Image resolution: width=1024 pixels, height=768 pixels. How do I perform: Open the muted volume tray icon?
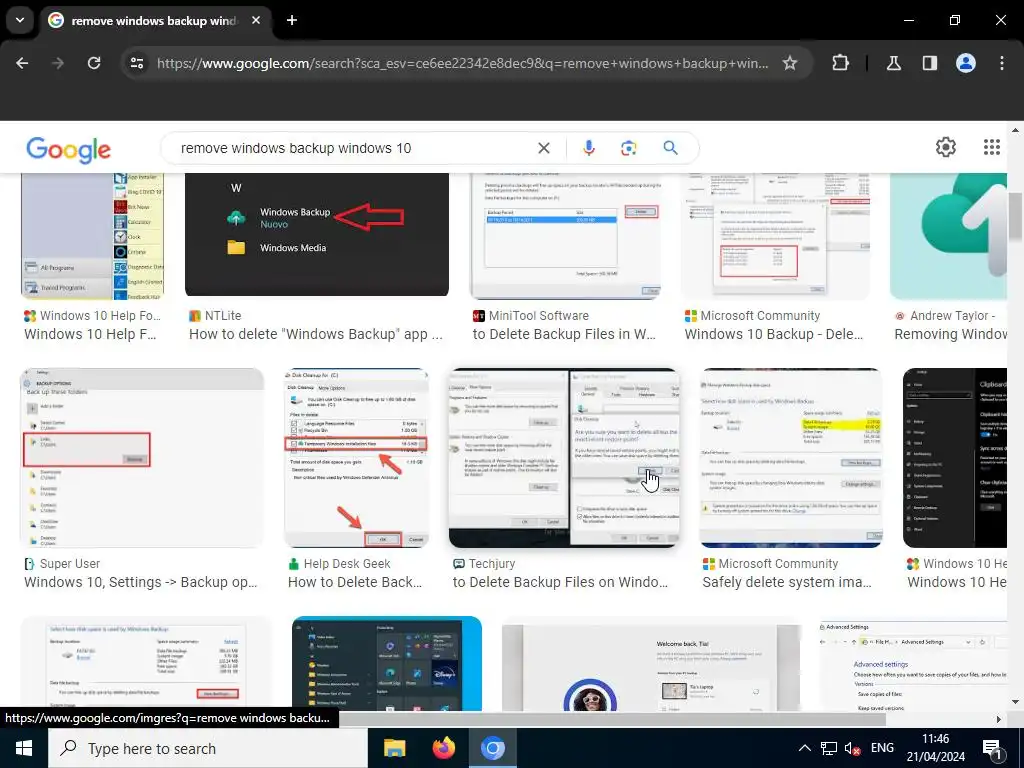pos(852,748)
